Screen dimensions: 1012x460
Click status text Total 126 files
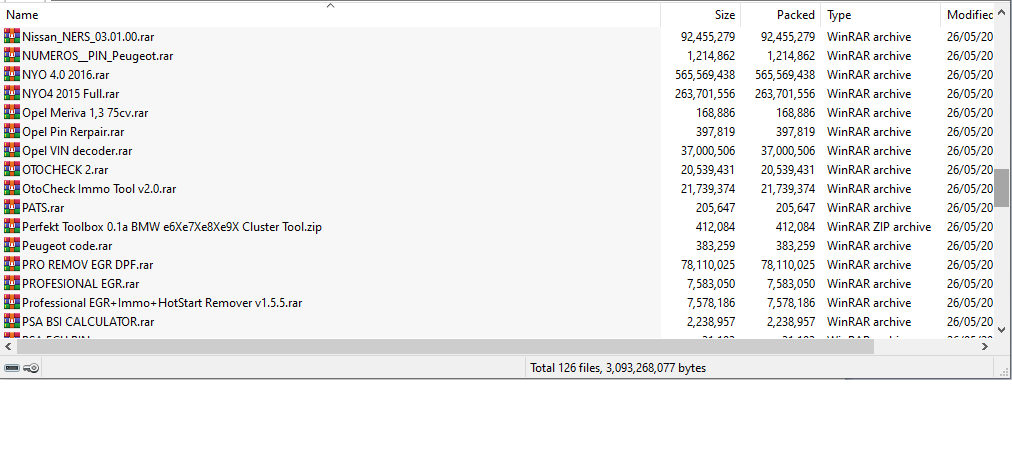click(x=618, y=368)
